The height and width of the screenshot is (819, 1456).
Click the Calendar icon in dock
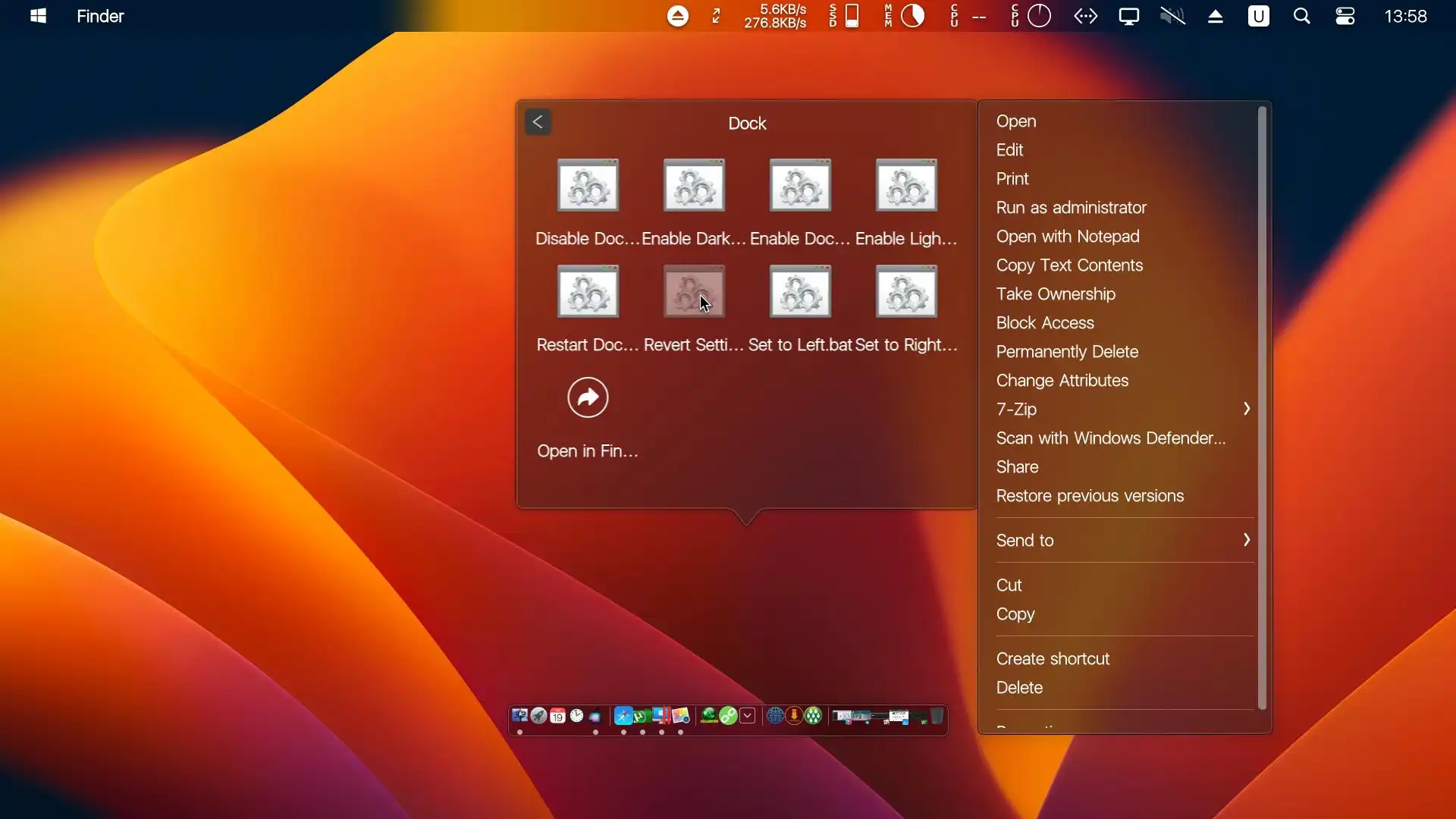pos(557,716)
